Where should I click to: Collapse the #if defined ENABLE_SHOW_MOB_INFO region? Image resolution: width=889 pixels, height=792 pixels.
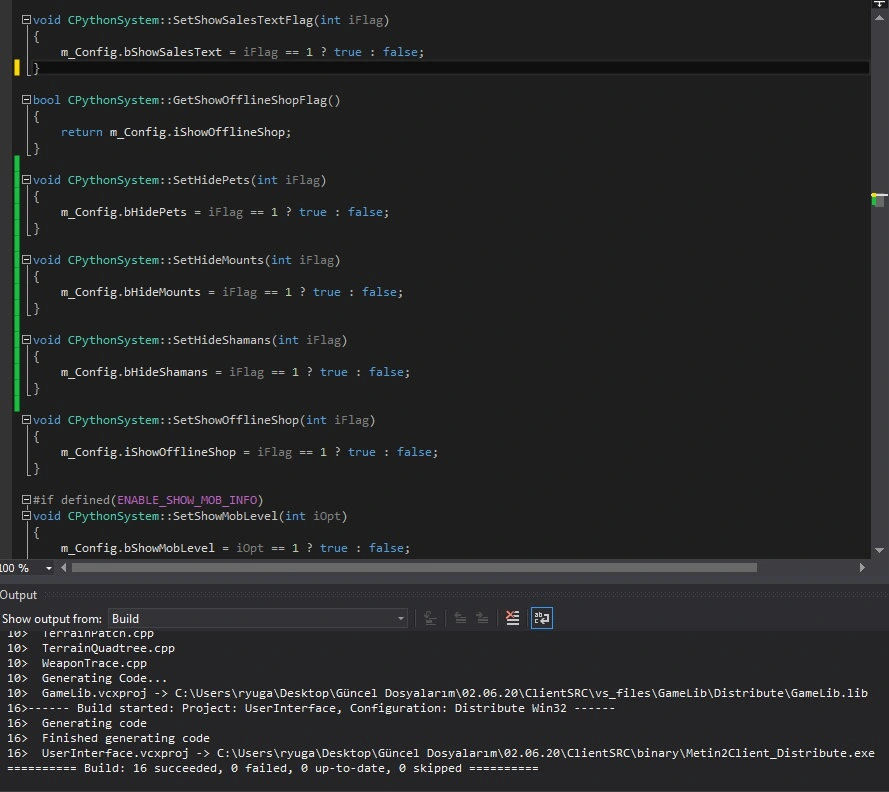(26, 500)
